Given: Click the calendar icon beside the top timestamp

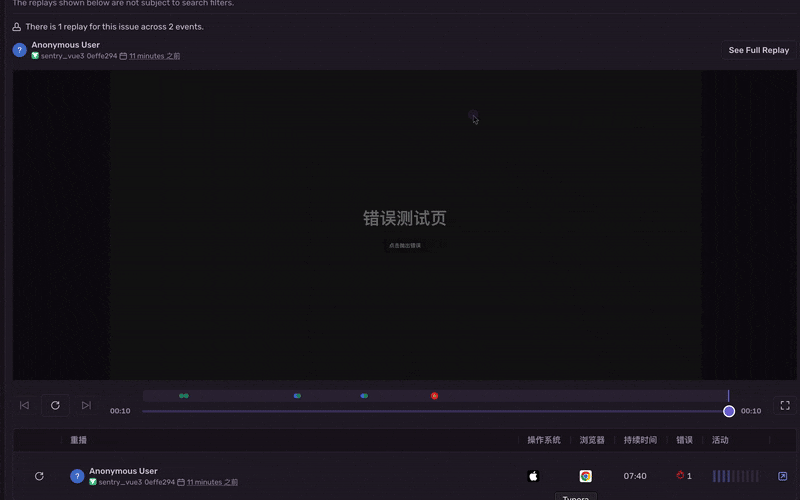Looking at the screenshot, I should click(x=123, y=56).
